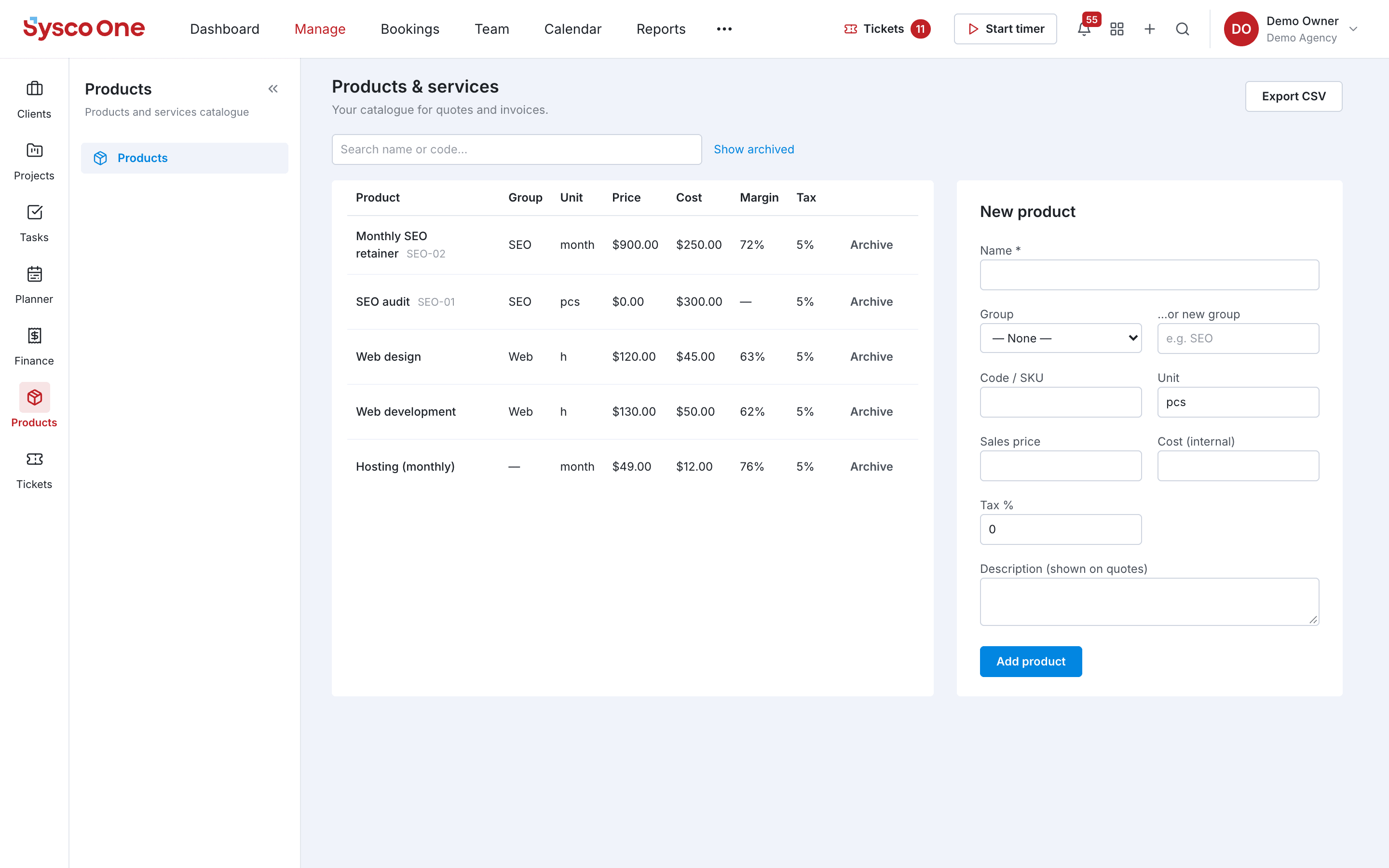1389x868 pixels.
Task: Open Projects in the left sidebar
Action: (34, 162)
